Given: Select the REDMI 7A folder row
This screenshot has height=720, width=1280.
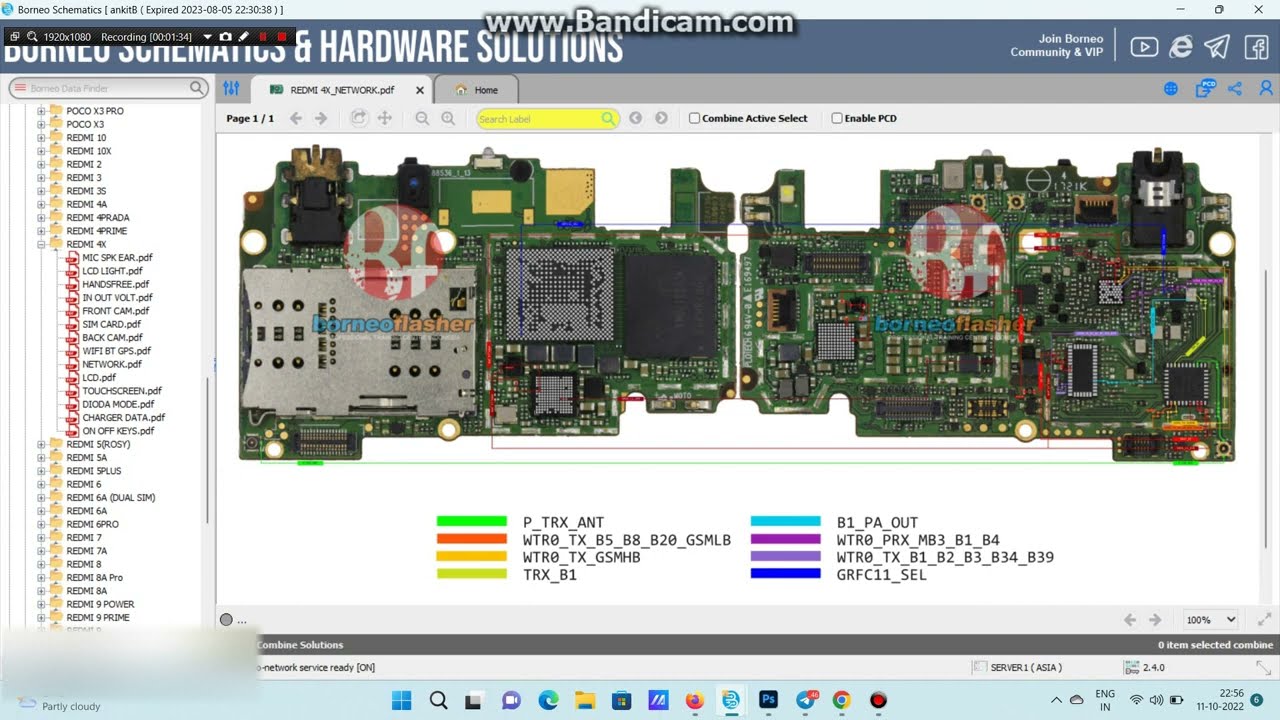Looking at the screenshot, I should point(86,551).
